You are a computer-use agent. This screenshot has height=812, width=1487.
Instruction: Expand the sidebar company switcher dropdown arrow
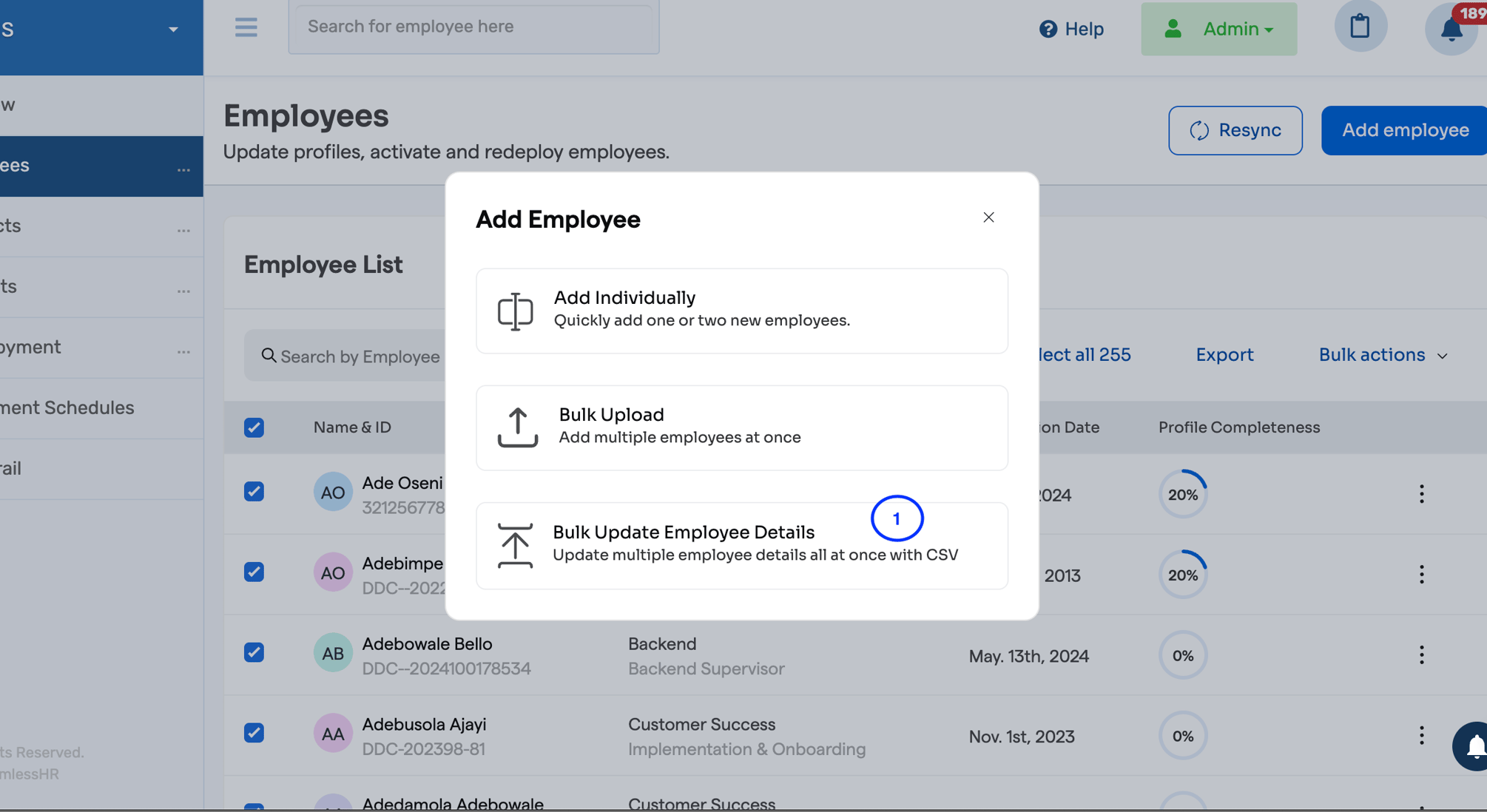(173, 30)
